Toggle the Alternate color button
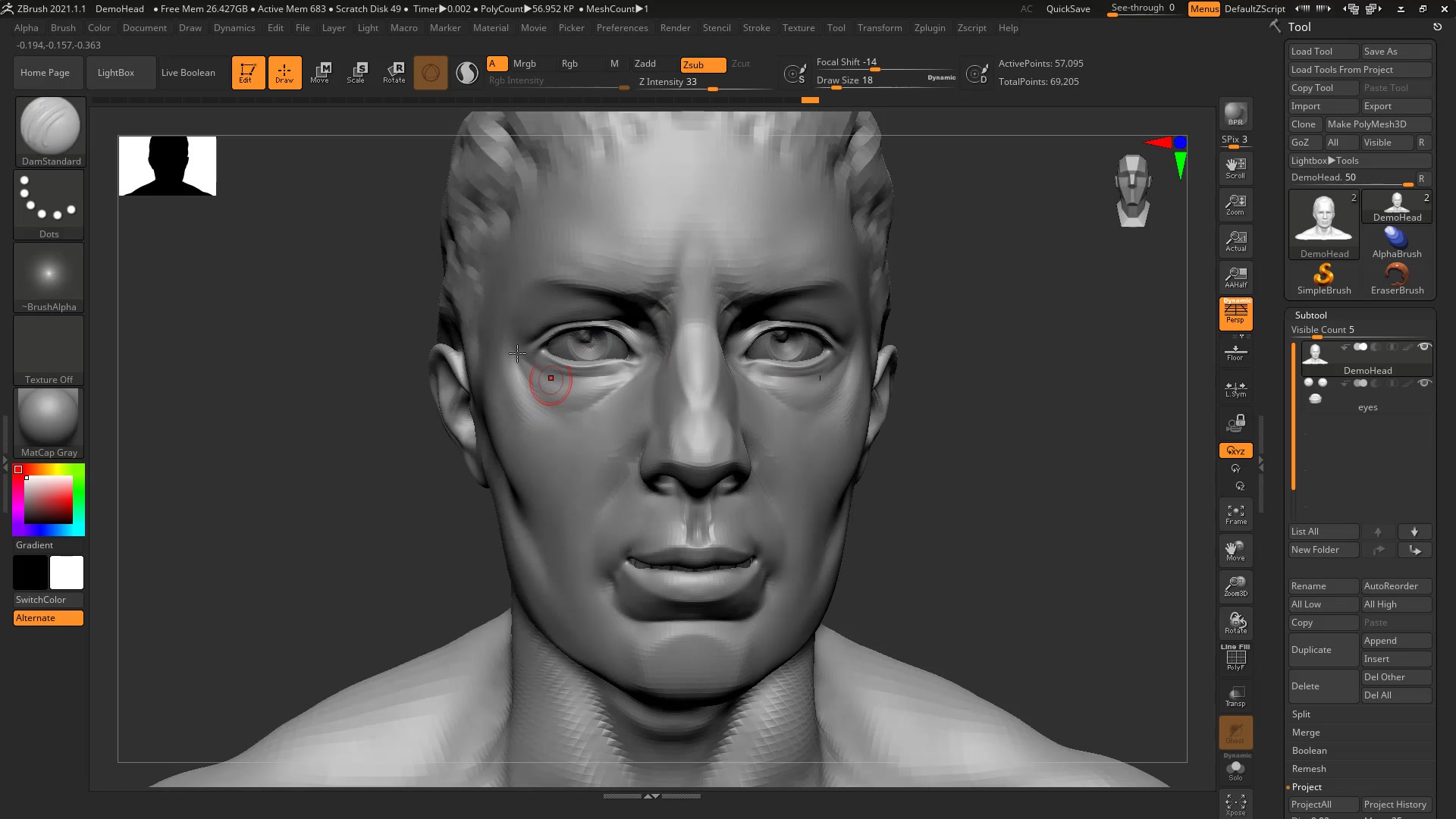1456x819 pixels. click(49, 618)
